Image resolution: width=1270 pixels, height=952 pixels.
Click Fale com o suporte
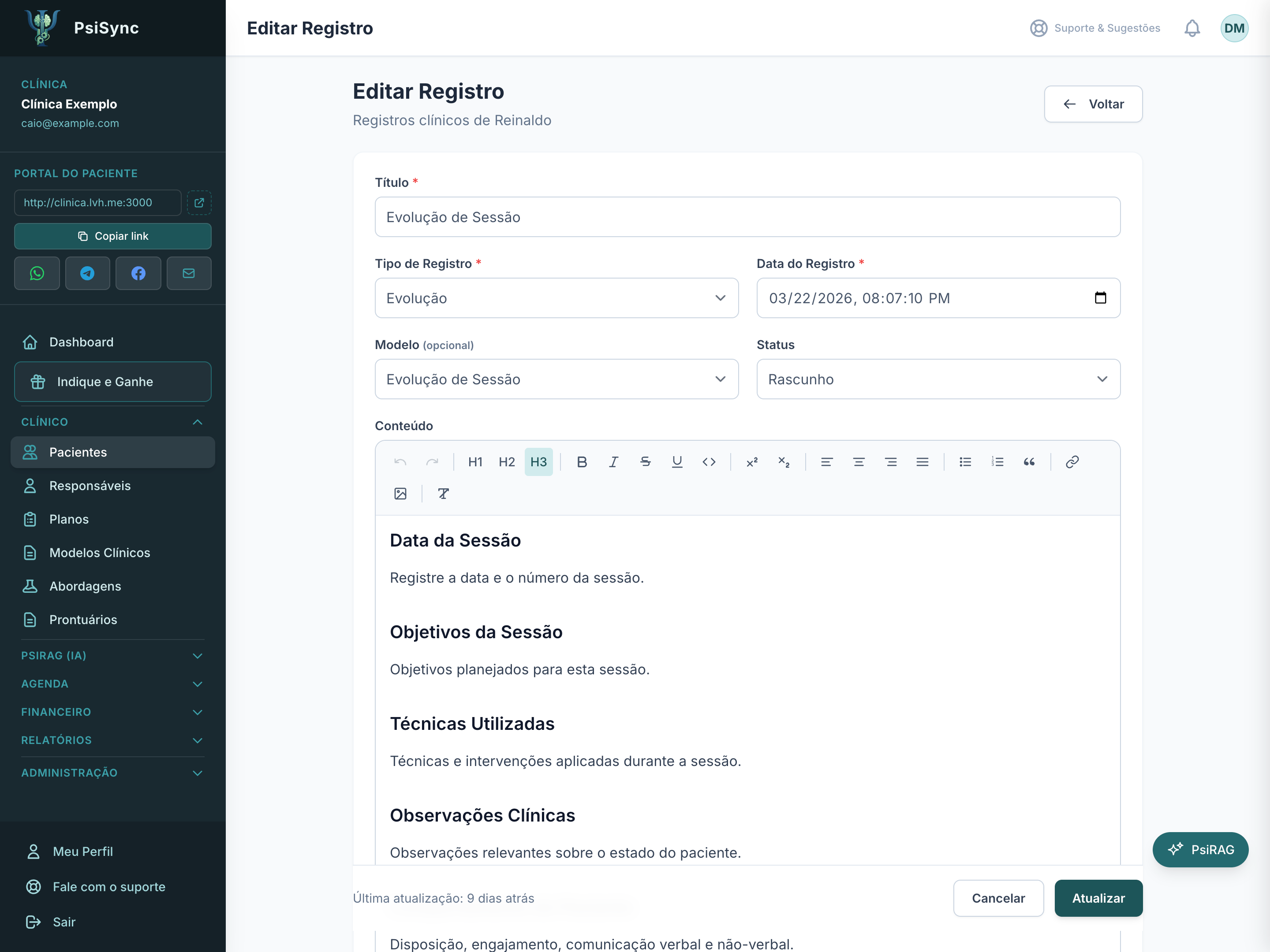pos(112,887)
